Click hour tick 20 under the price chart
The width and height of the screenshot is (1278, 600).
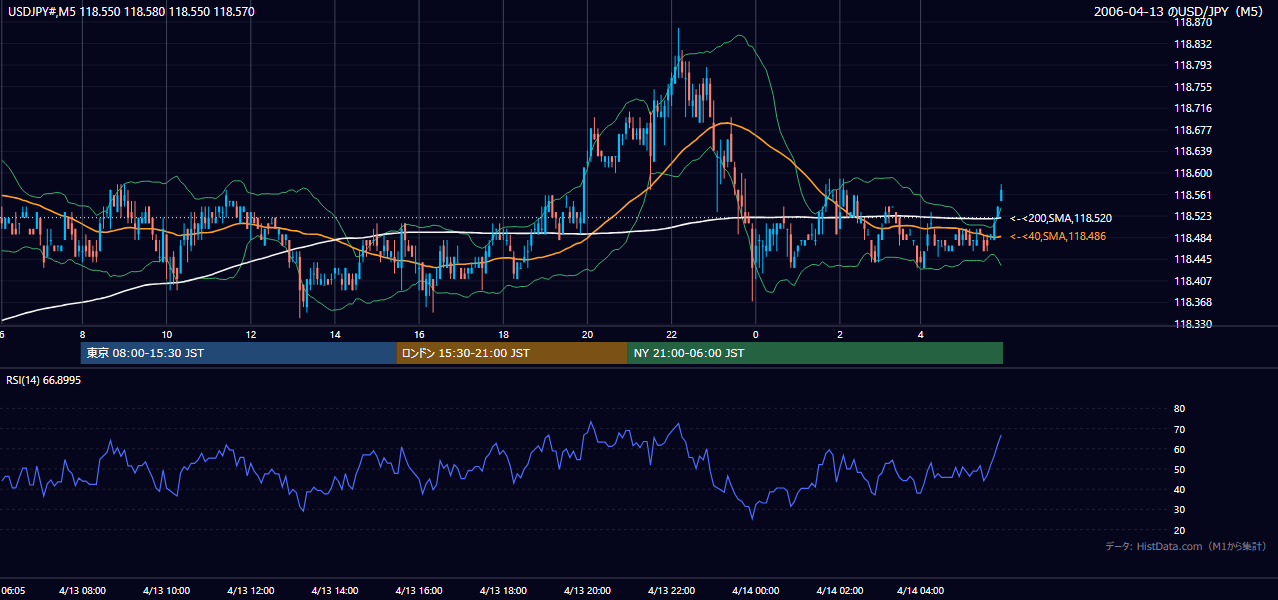[587, 334]
